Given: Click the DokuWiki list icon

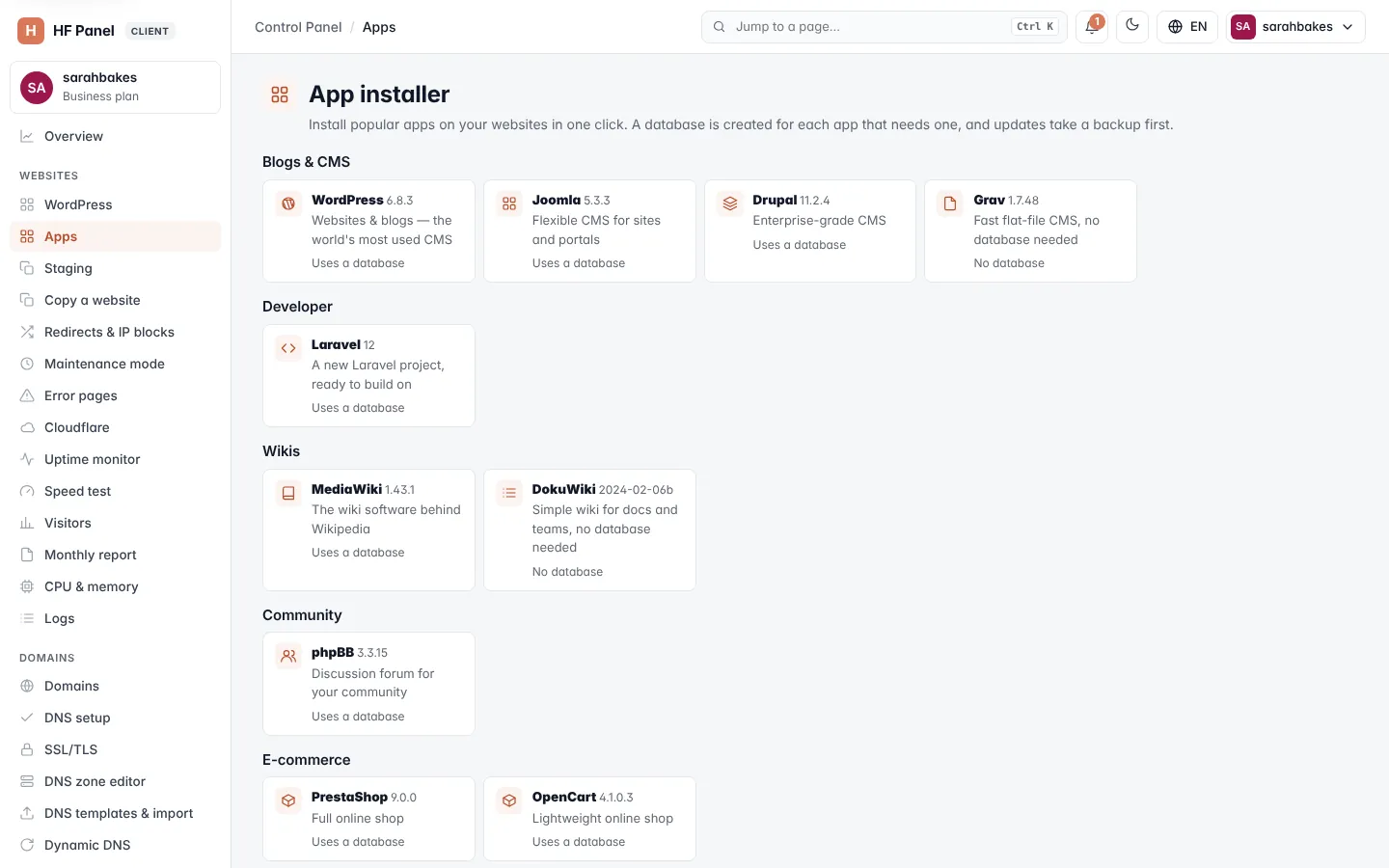Looking at the screenshot, I should pos(509,493).
